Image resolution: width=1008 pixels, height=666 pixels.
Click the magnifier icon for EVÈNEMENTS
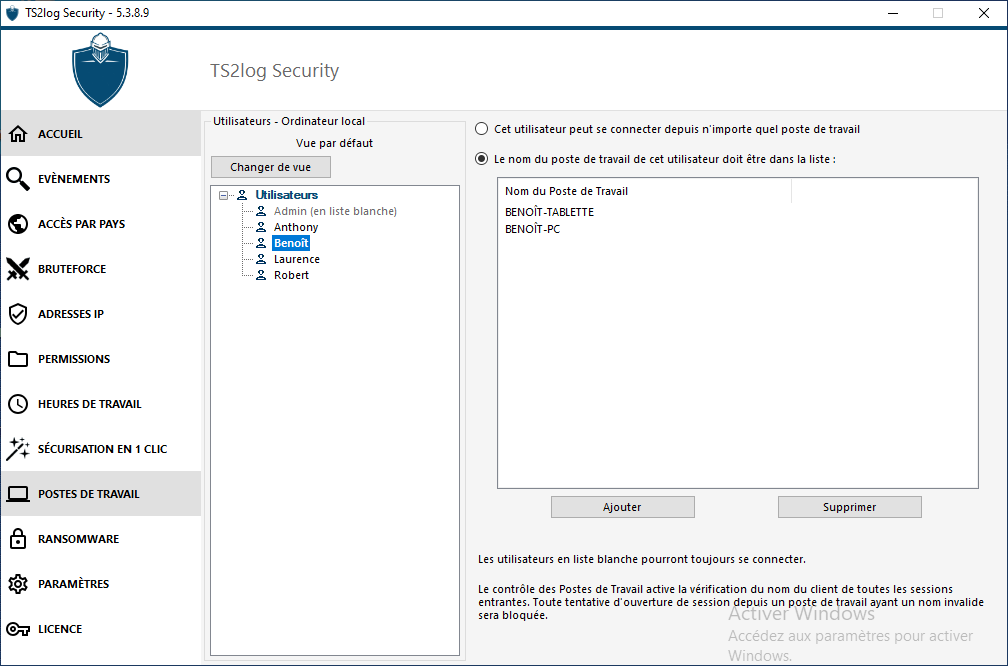coord(18,179)
